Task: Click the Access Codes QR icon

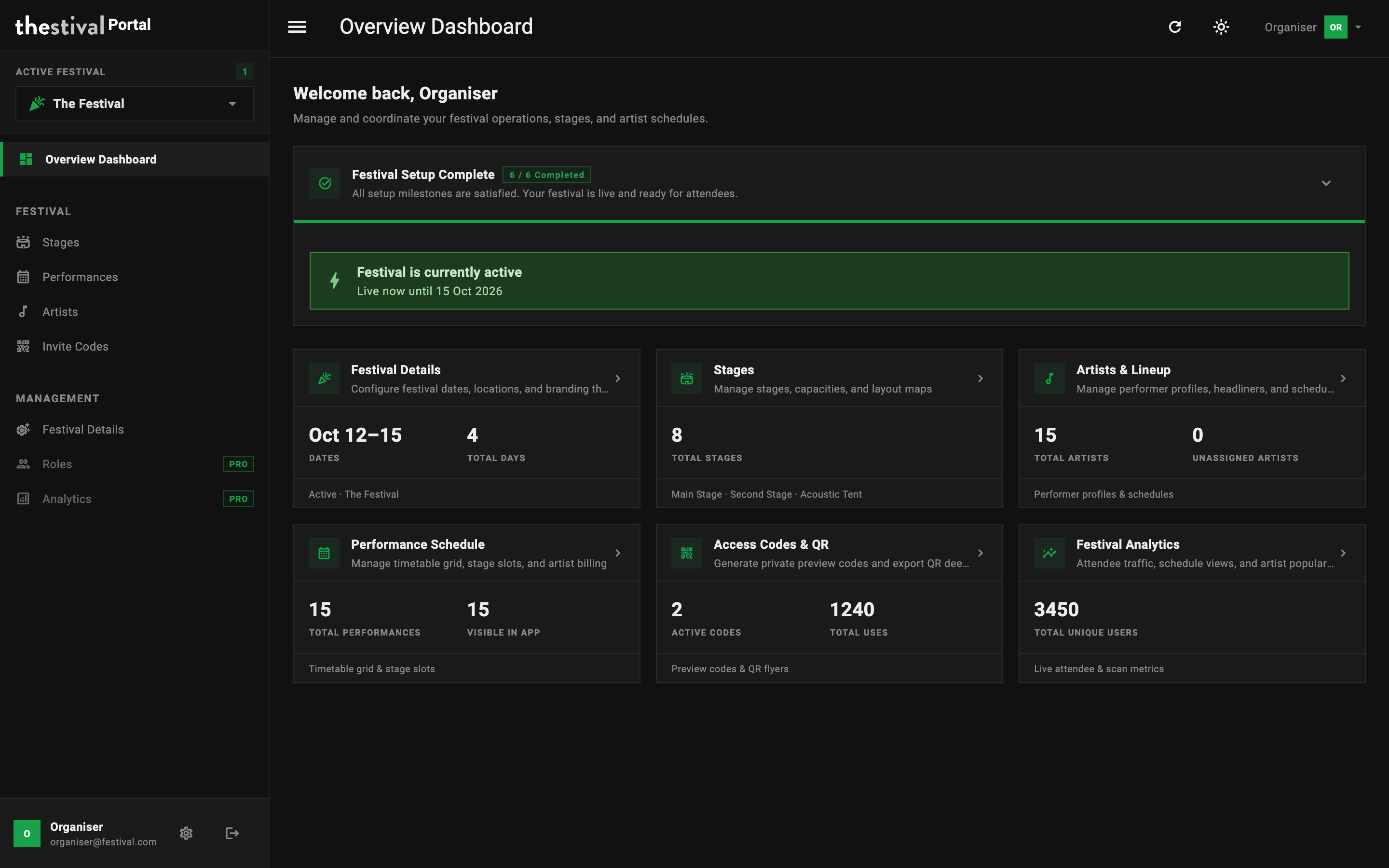Action: (686, 553)
